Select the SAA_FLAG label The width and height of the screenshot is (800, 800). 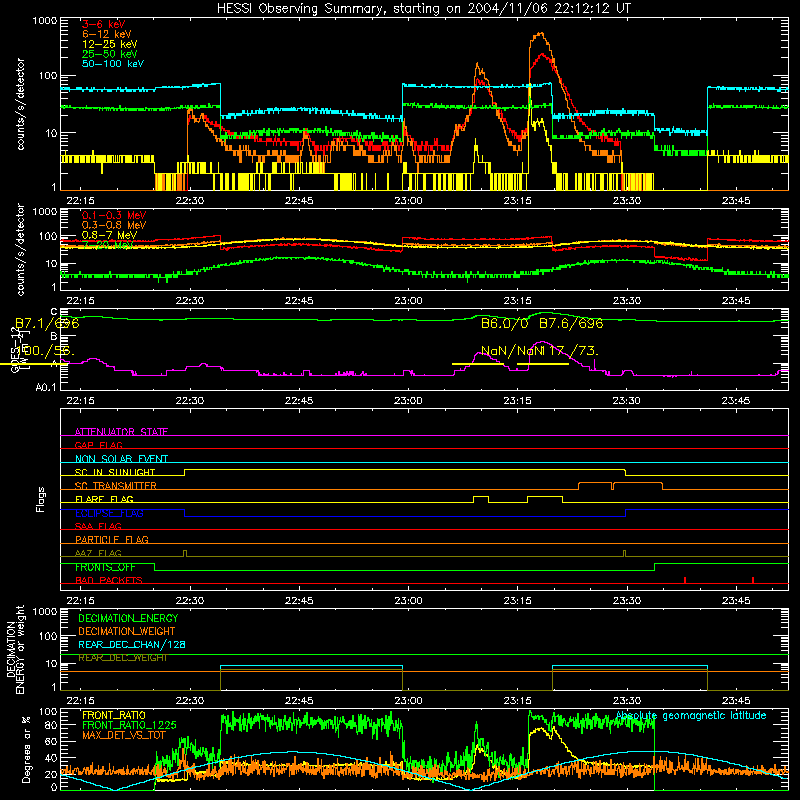[x=98, y=527]
